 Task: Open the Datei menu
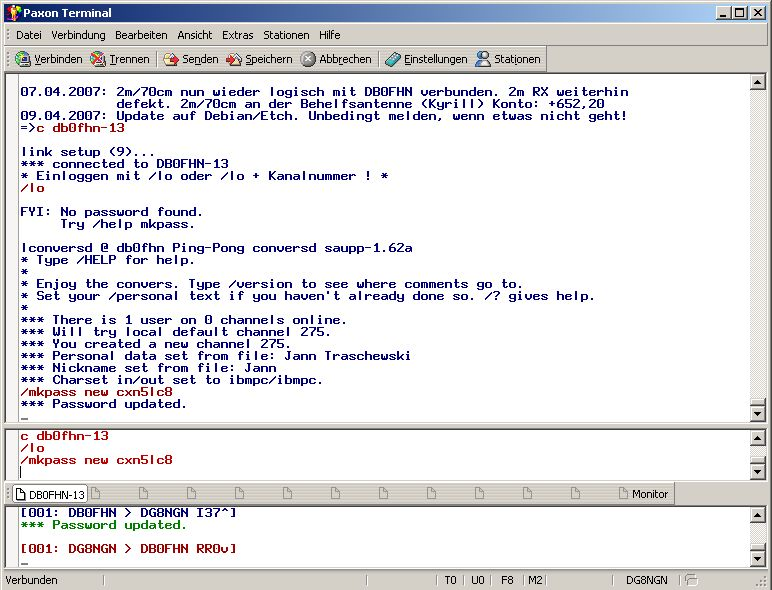(x=28, y=35)
